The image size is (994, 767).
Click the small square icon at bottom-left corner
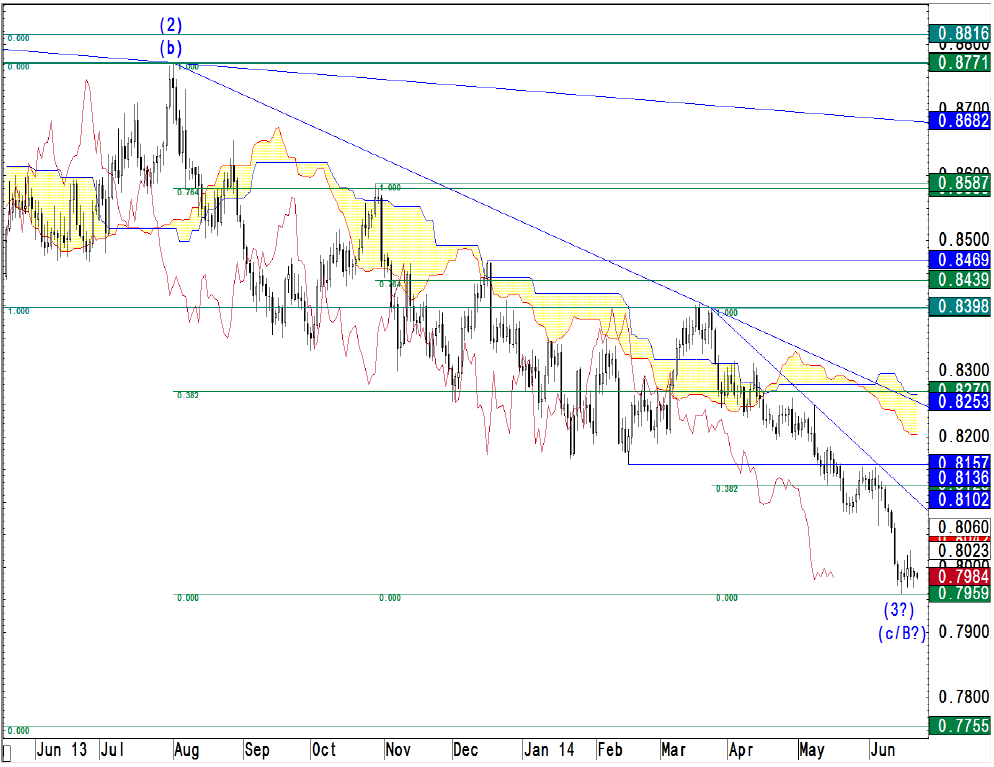pyautogui.click(x=10, y=753)
